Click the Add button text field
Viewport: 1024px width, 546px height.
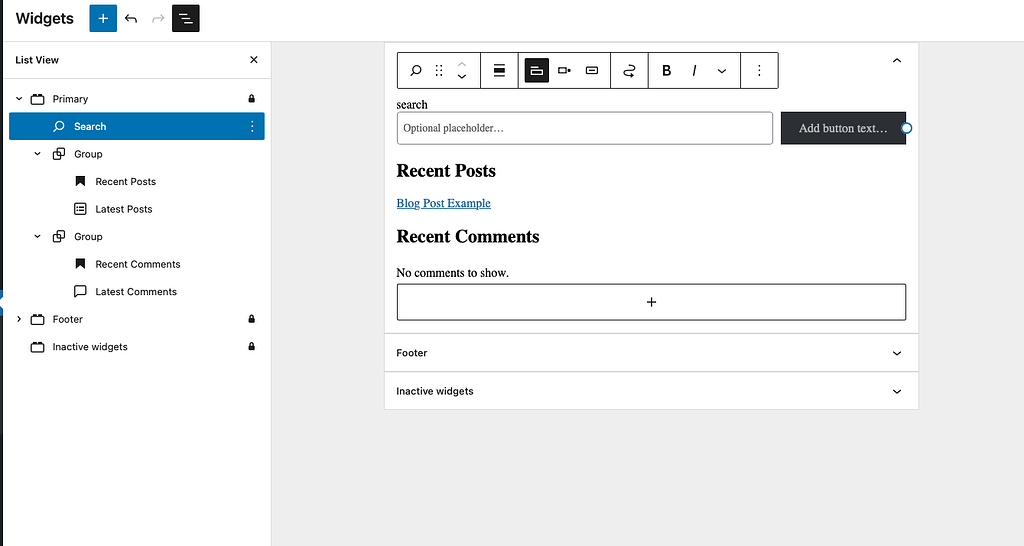[x=843, y=128]
